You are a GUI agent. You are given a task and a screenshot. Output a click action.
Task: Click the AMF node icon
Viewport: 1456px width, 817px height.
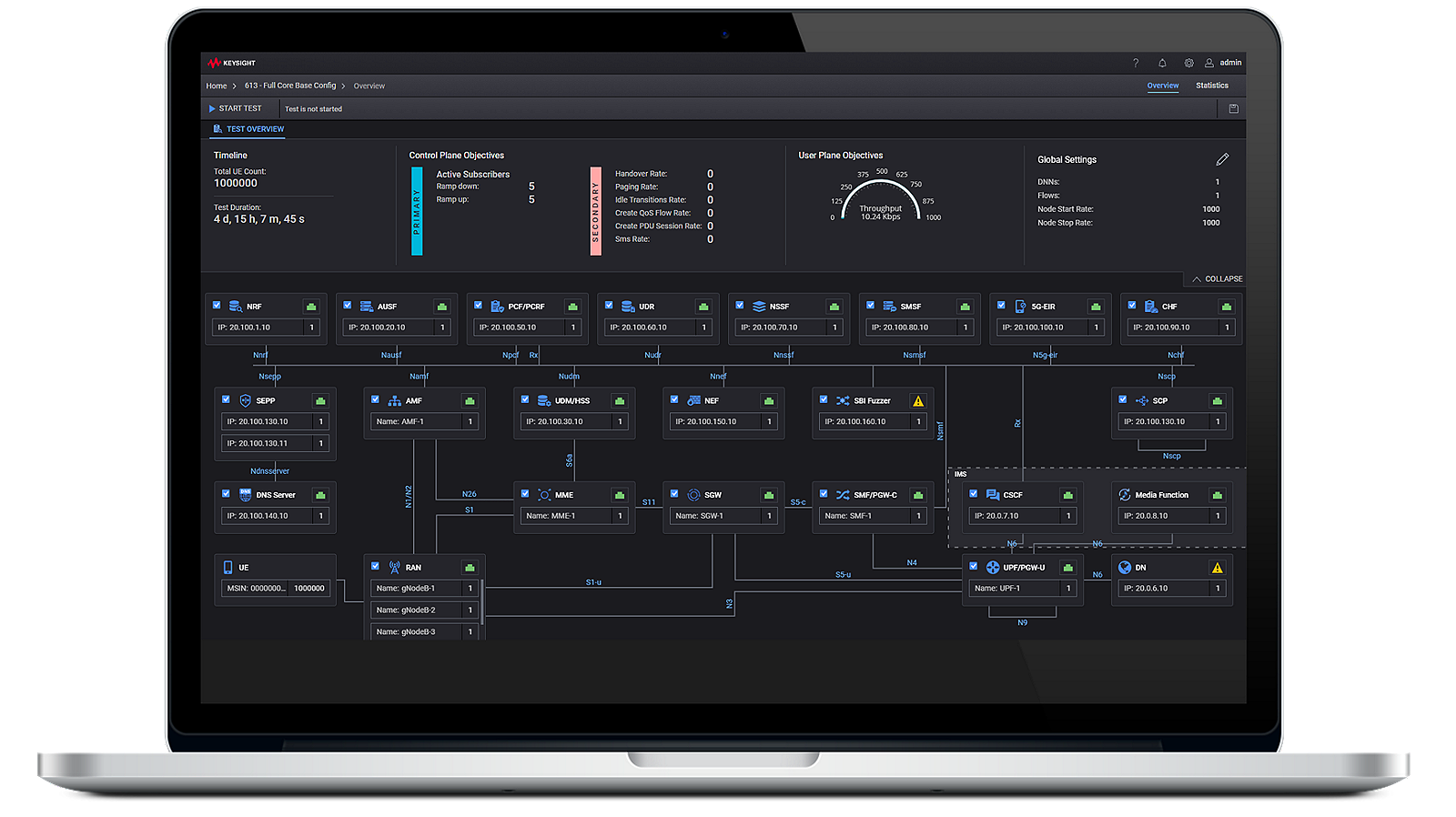(394, 400)
